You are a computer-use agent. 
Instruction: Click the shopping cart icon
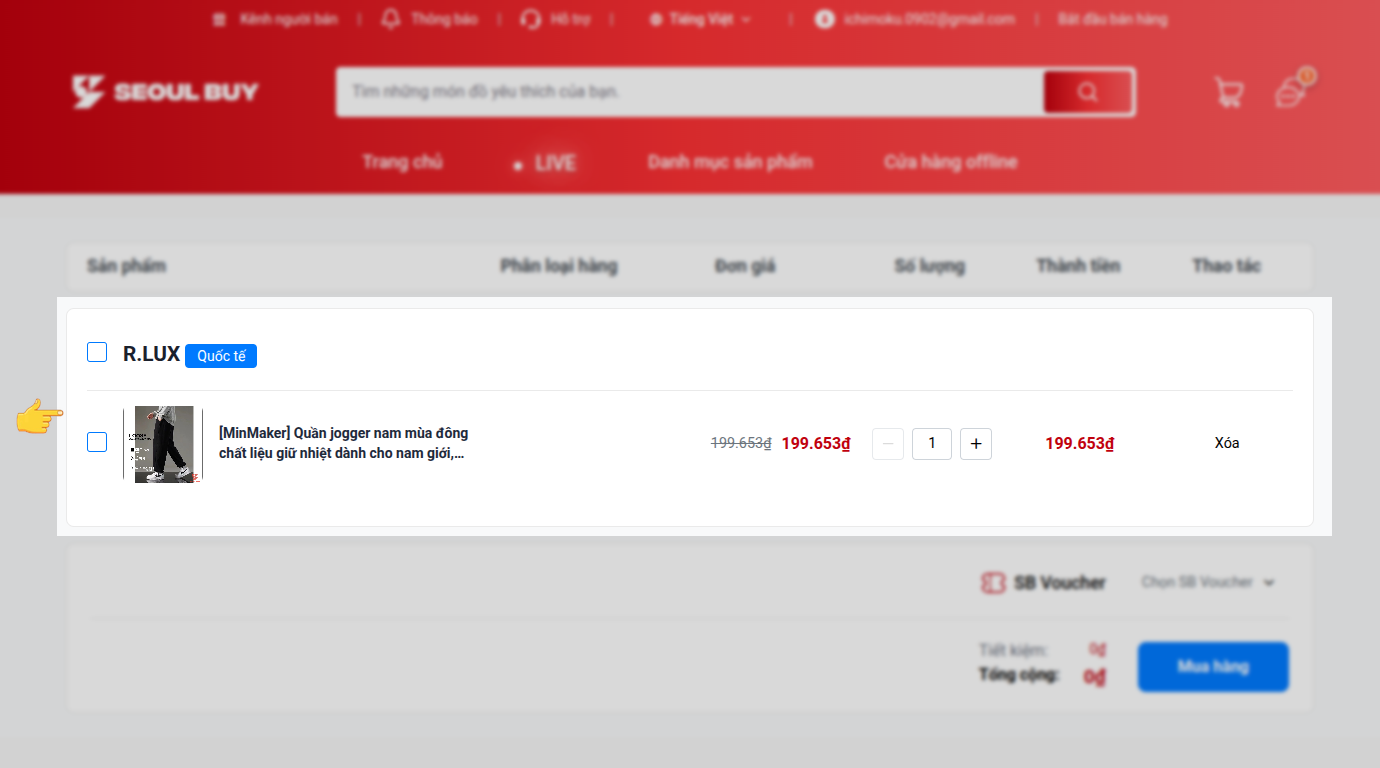1228,92
